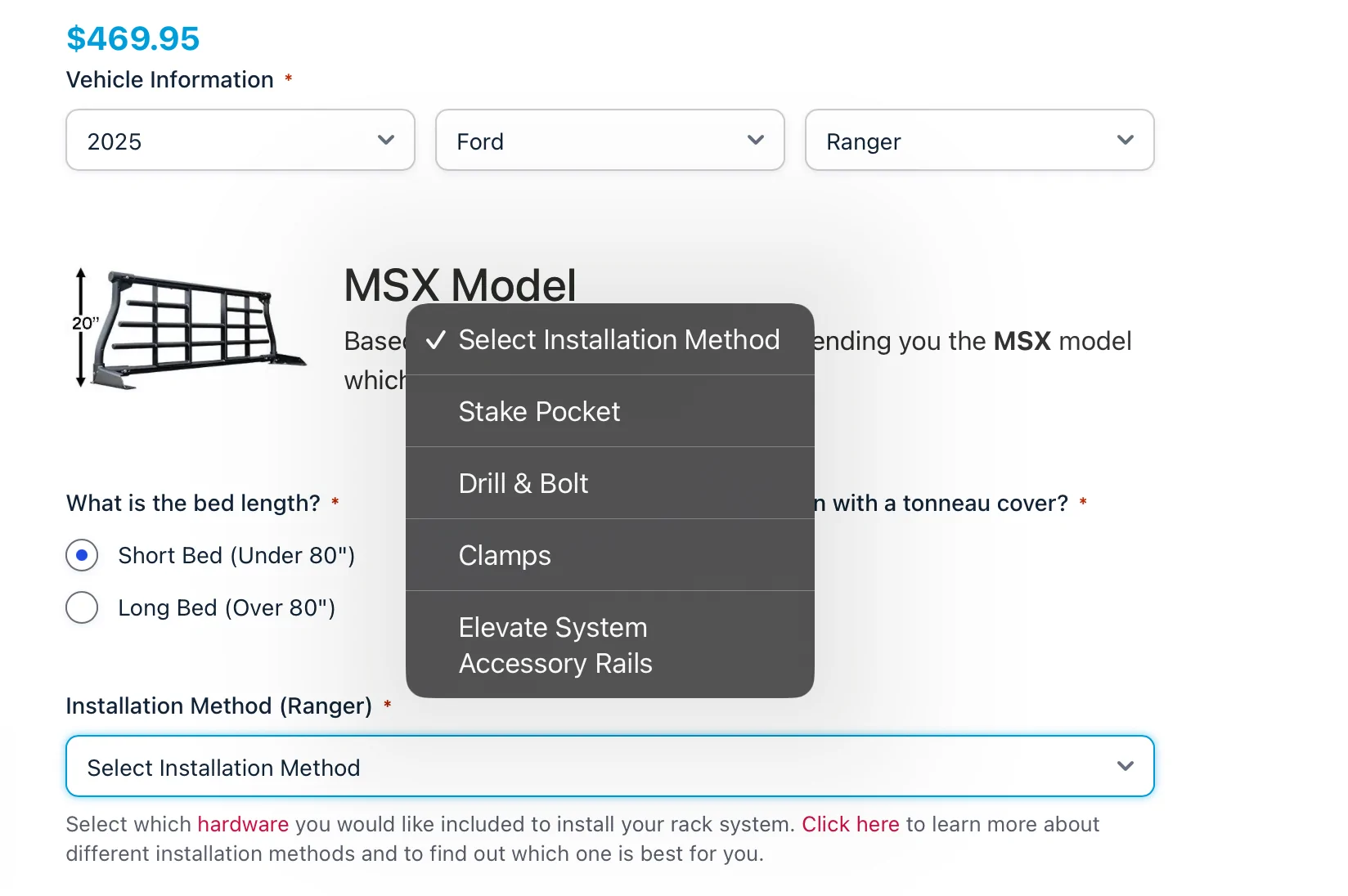Click the Installation Method dropdown chevron
The width and height of the screenshot is (1348, 896).
coord(1126,766)
